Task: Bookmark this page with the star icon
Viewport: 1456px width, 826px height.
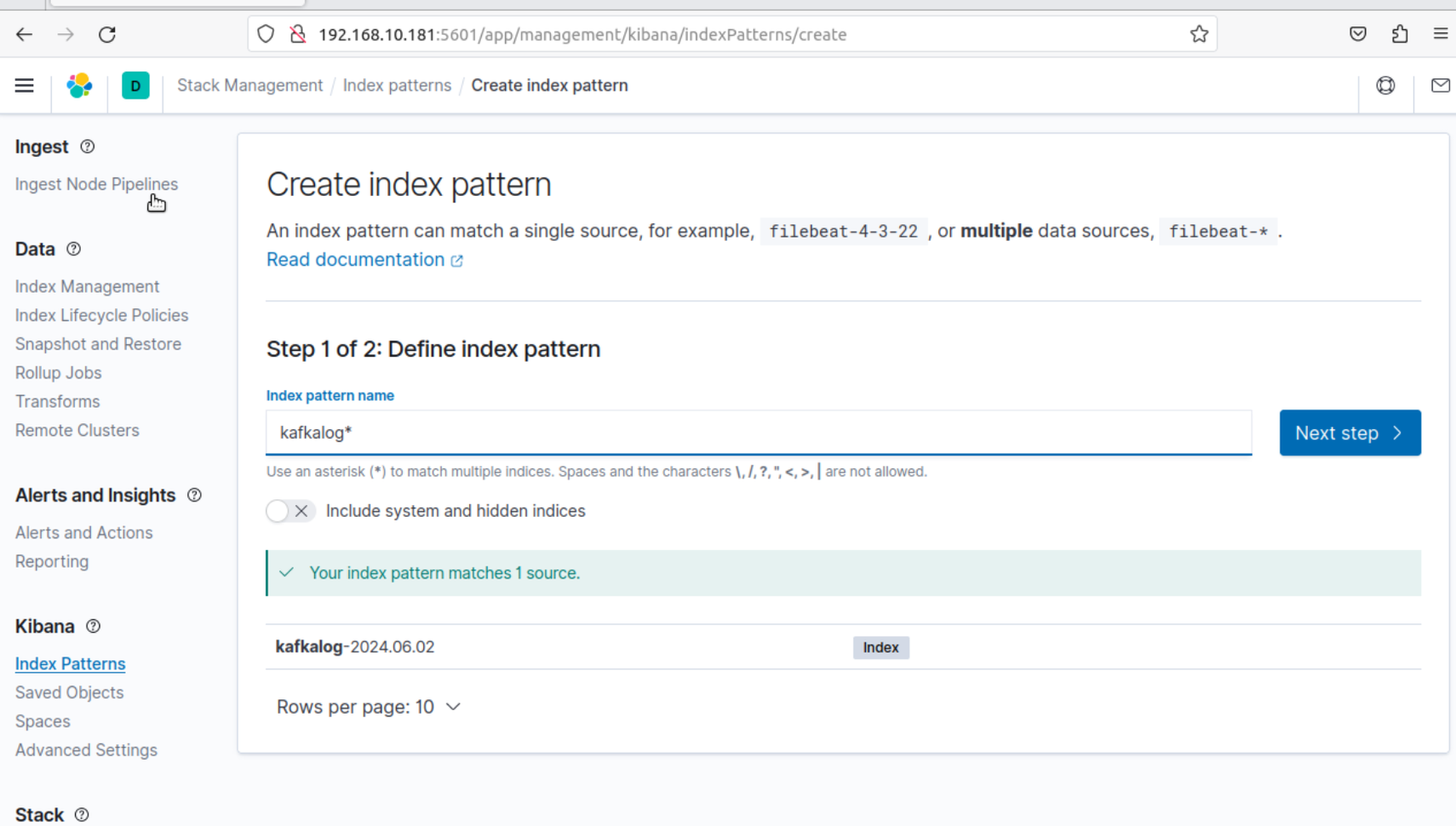Action: point(1199,34)
